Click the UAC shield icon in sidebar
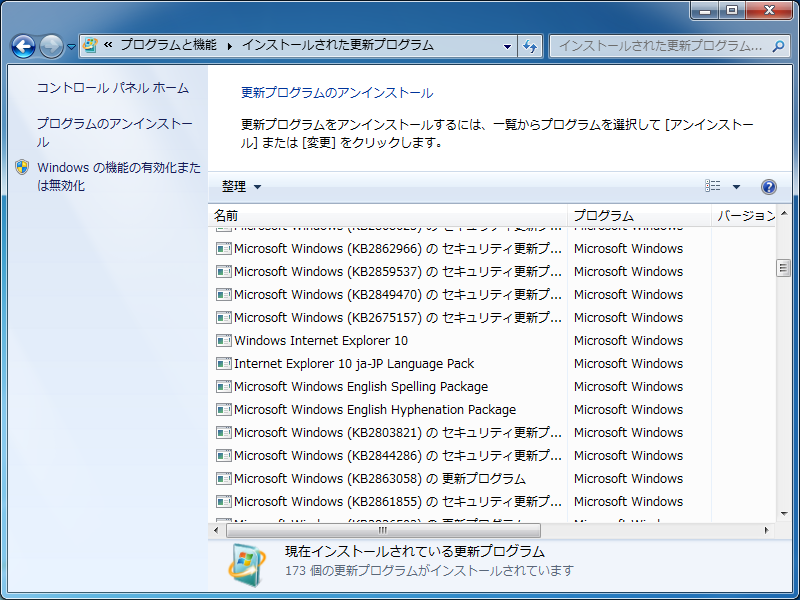This screenshot has height=600, width=800. coord(22,167)
